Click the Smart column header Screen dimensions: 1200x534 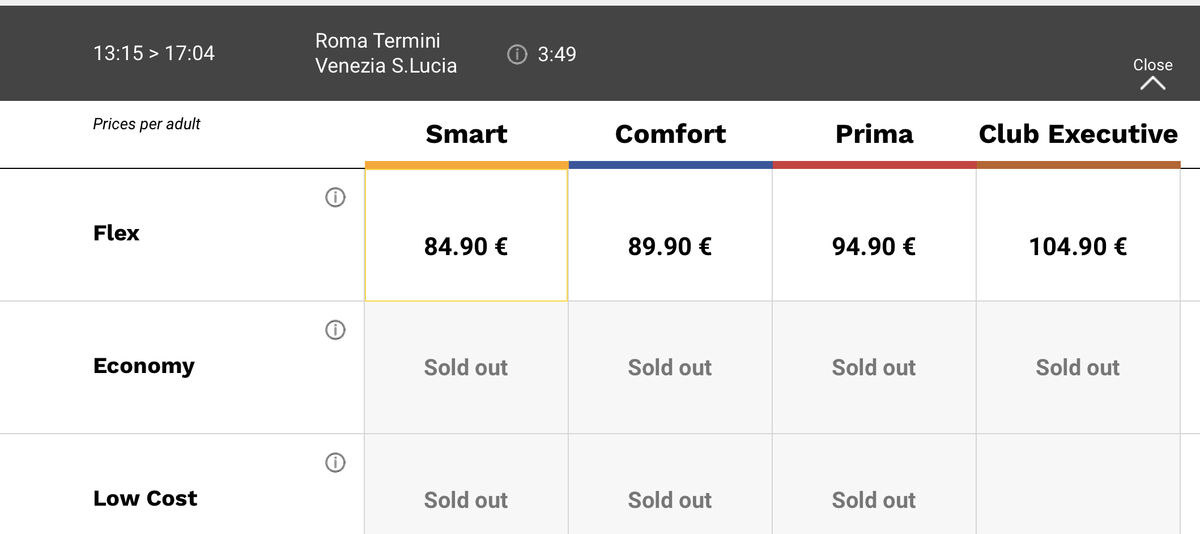466,134
